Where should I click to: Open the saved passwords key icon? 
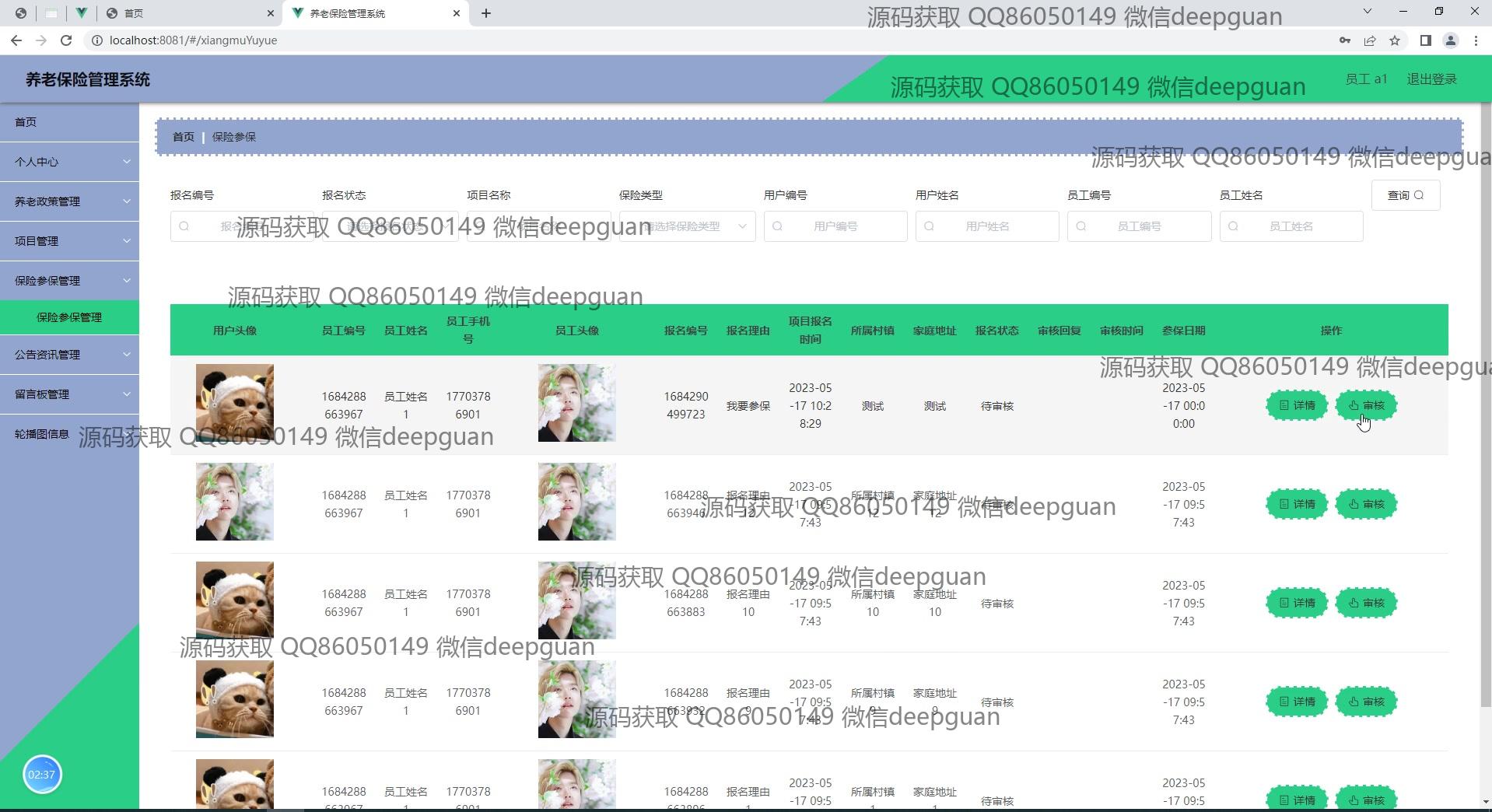click(x=1345, y=40)
